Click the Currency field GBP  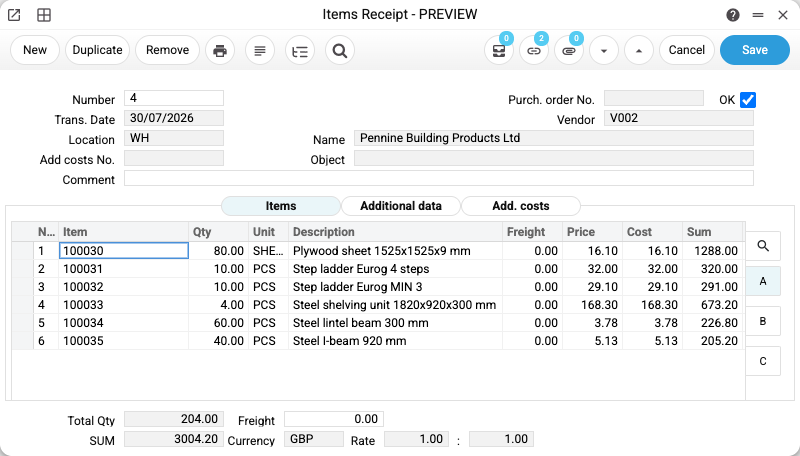pyautogui.click(x=314, y=439)
